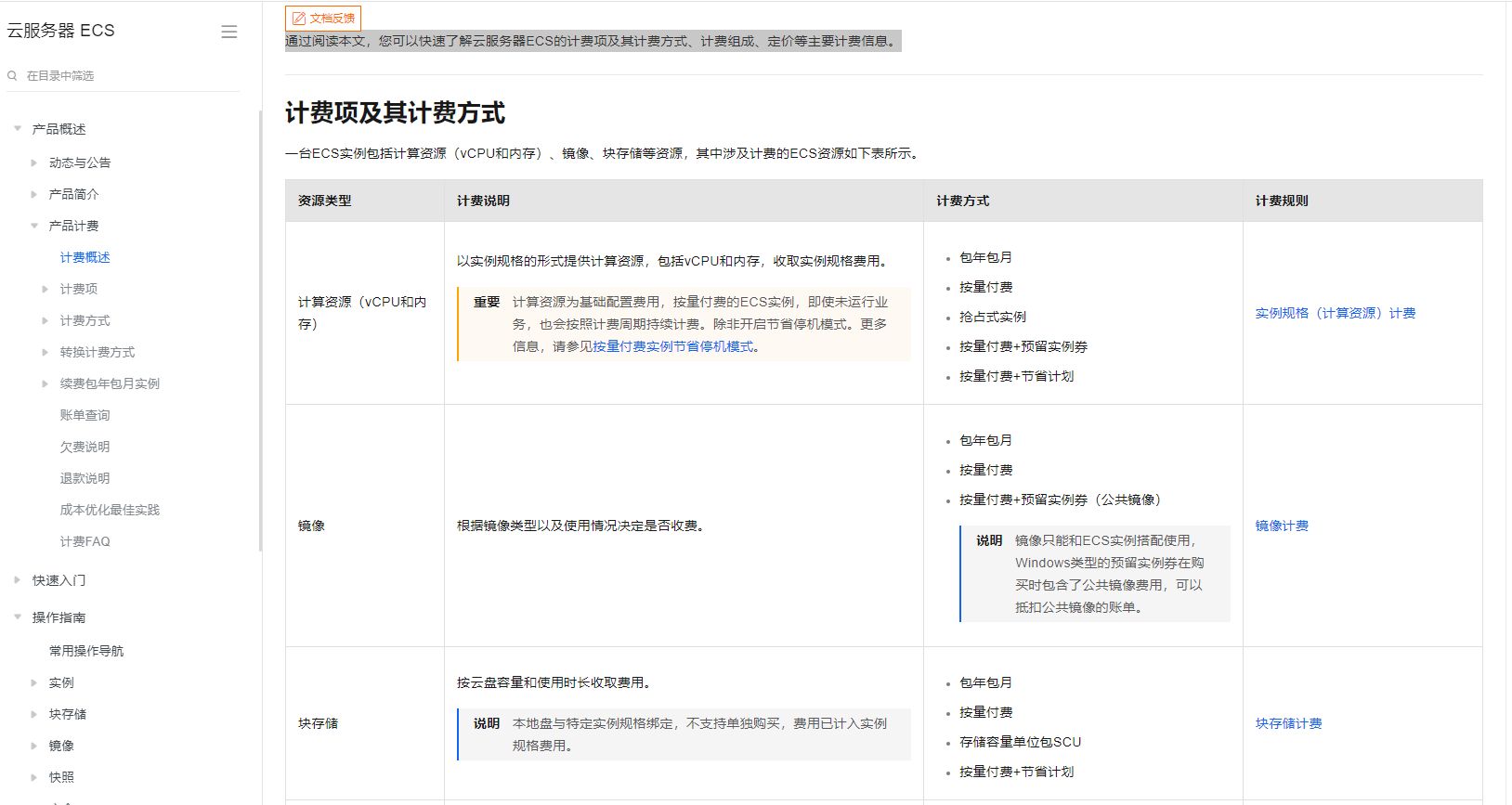Click the 根据镜像类型以及使用情况决定是否收费 text
The height and width of the screenshot is (805, 1512).
[x=580, y=526]
